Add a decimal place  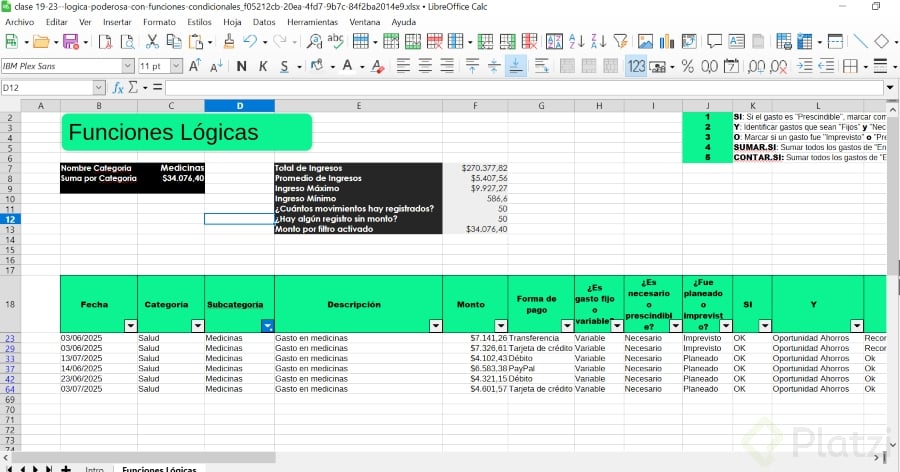[757, 66]
